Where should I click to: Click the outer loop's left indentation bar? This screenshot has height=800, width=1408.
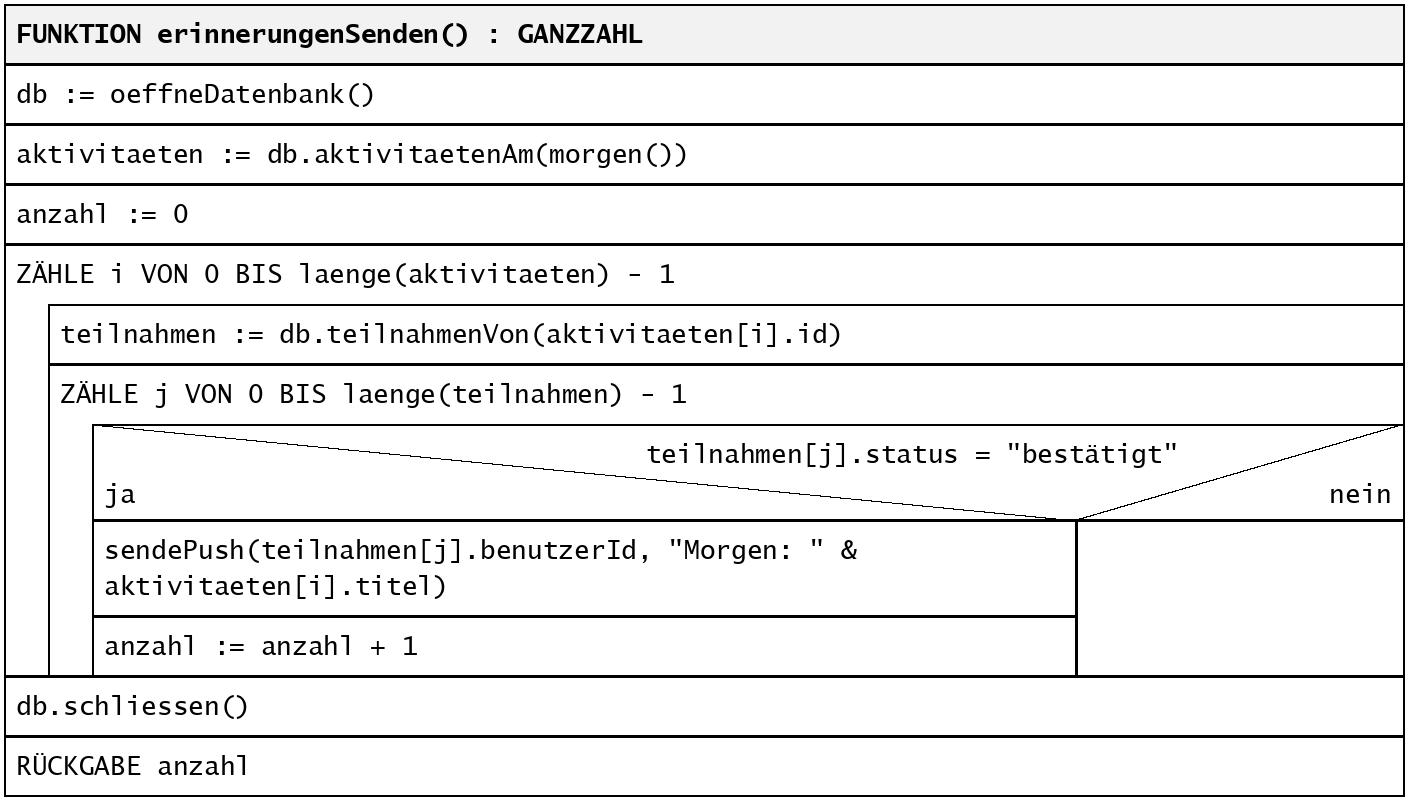(27, 490)
